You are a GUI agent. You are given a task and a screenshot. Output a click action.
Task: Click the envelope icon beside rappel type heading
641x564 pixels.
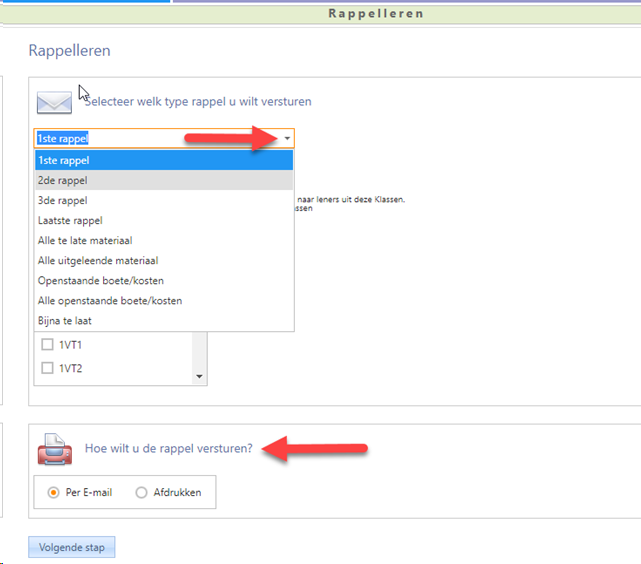coord(54,102)
